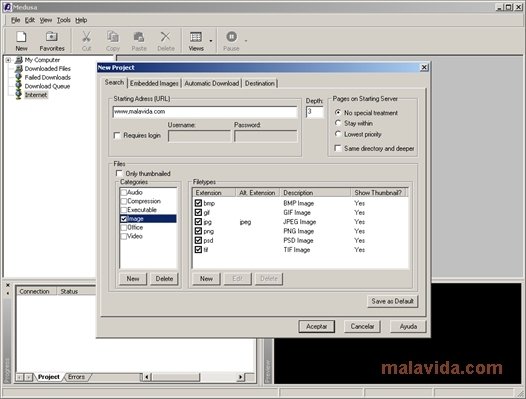This screenshot has width=526, height=399.
Task: Open the Views dropdown arrow
Action: point(211,41)
